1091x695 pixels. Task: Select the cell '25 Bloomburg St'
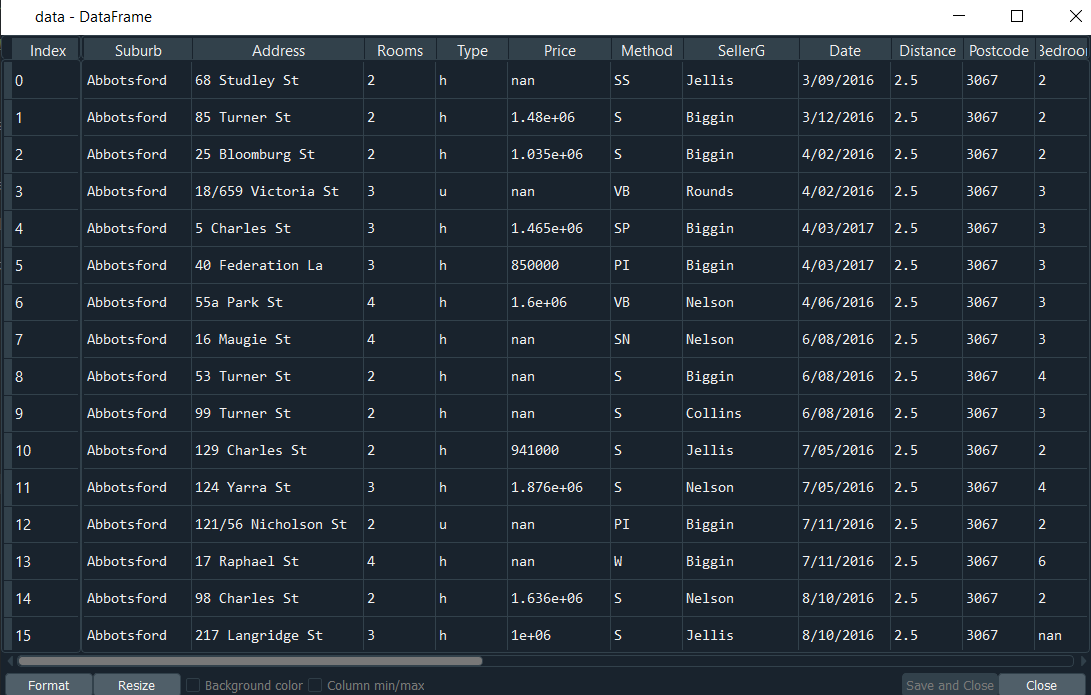point(278,154)
